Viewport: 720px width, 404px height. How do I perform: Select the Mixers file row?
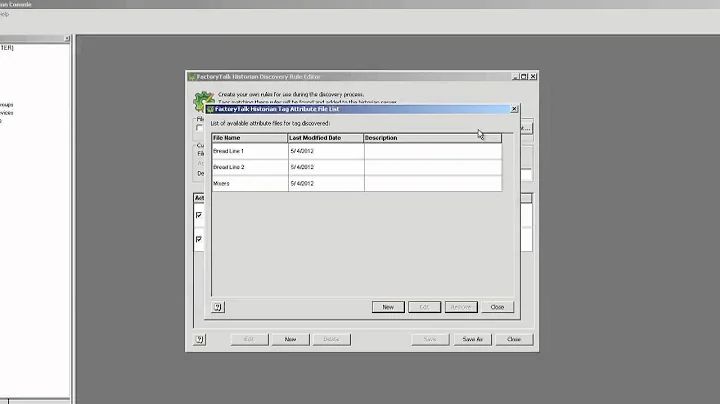coord(357,183)
